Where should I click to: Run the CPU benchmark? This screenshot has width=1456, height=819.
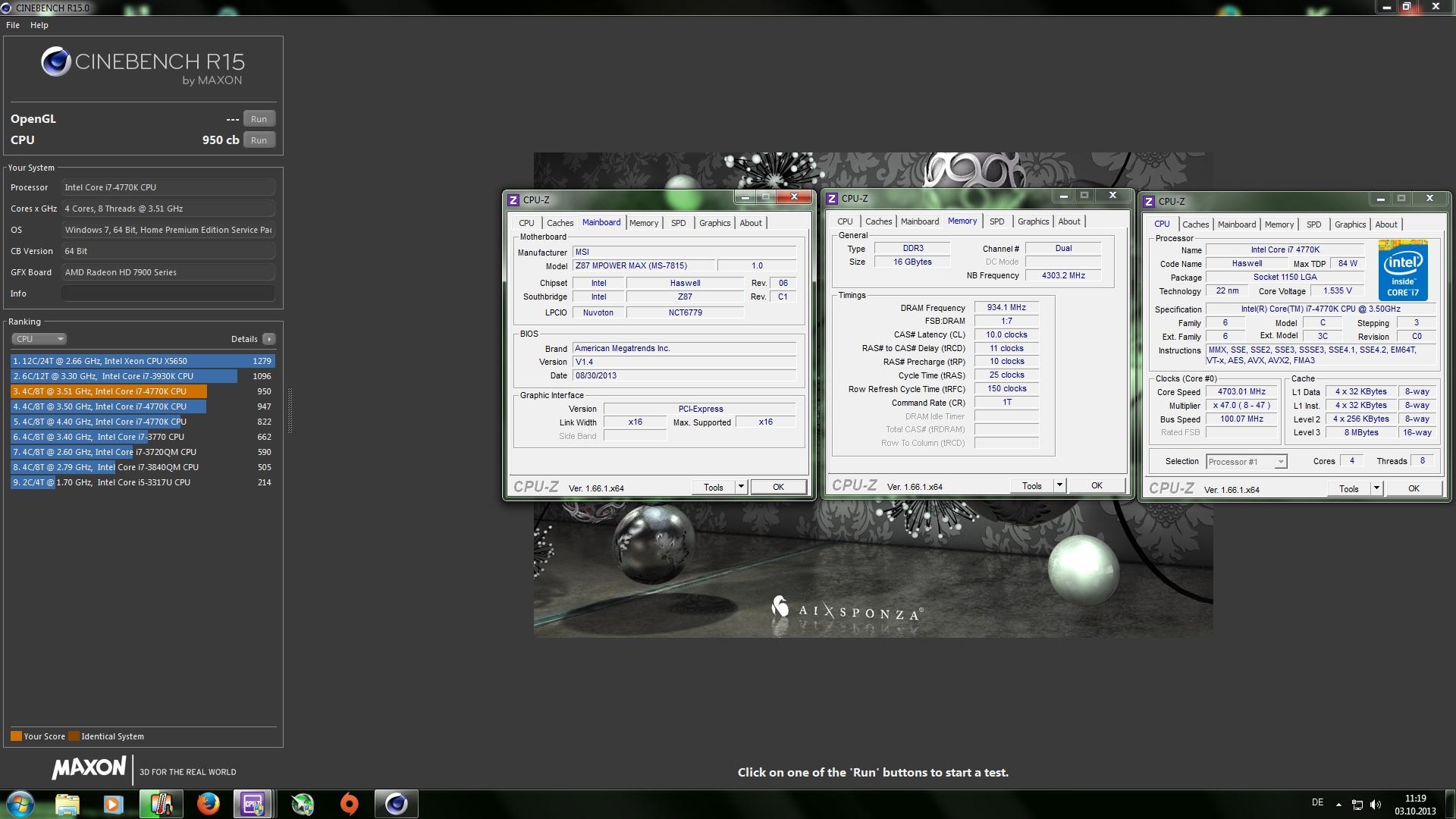259,140
